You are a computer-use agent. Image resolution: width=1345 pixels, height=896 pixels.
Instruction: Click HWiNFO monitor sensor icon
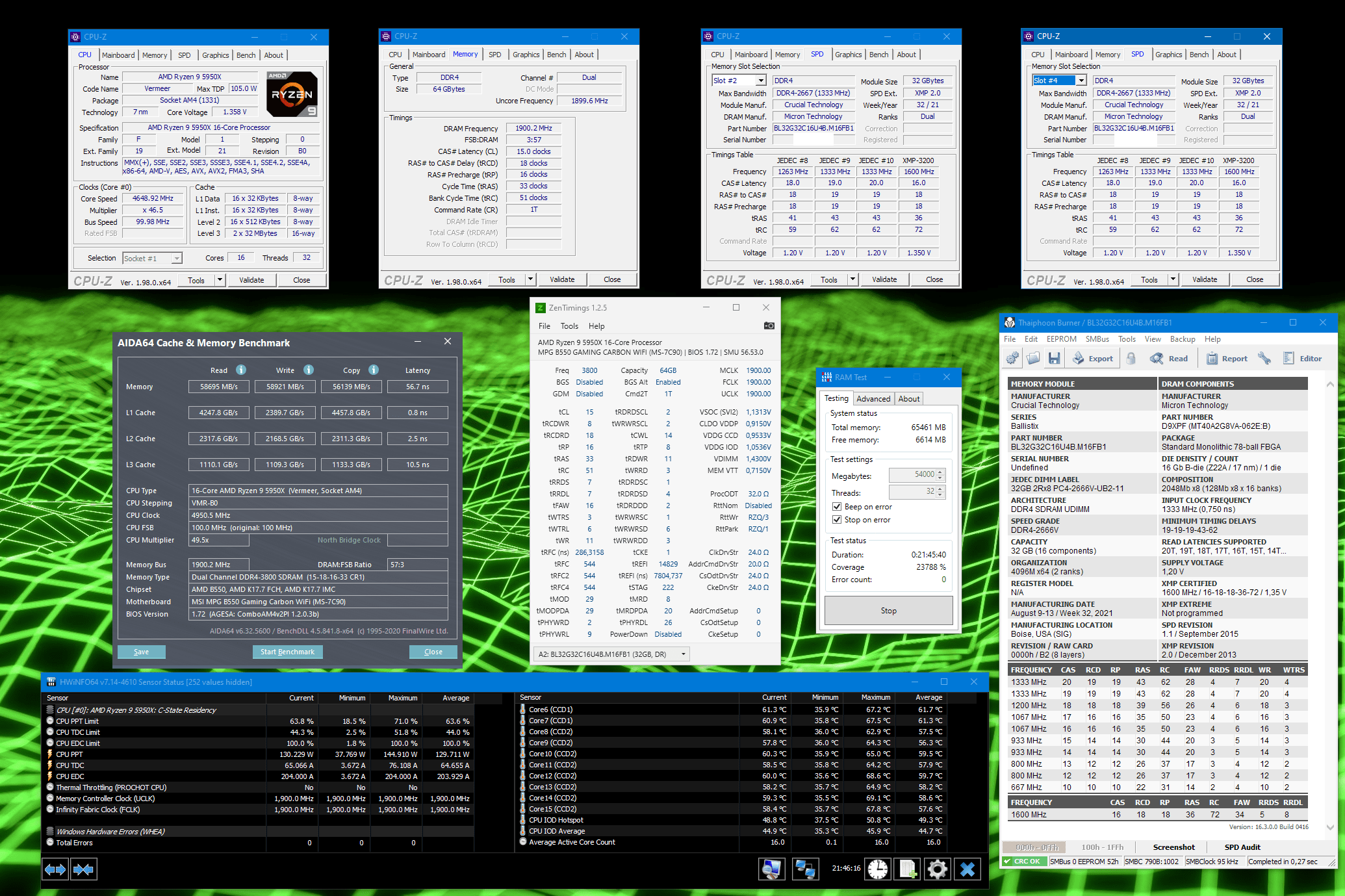tap(772, 869)
